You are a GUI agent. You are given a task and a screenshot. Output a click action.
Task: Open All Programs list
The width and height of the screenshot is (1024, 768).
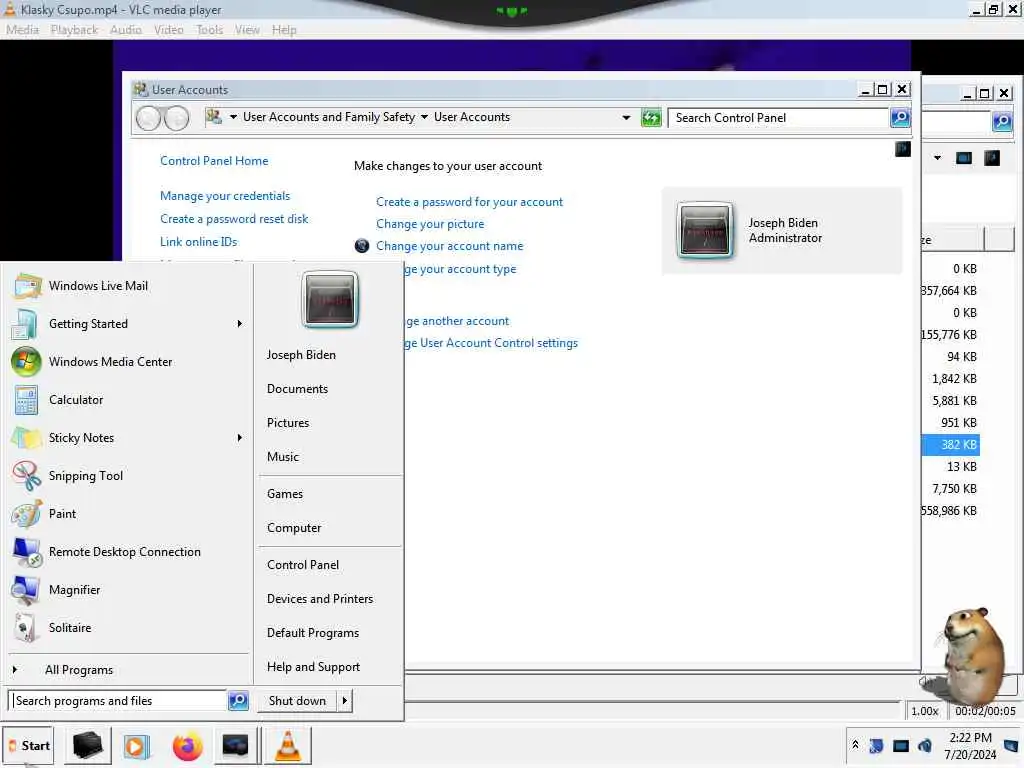(78, 670)
